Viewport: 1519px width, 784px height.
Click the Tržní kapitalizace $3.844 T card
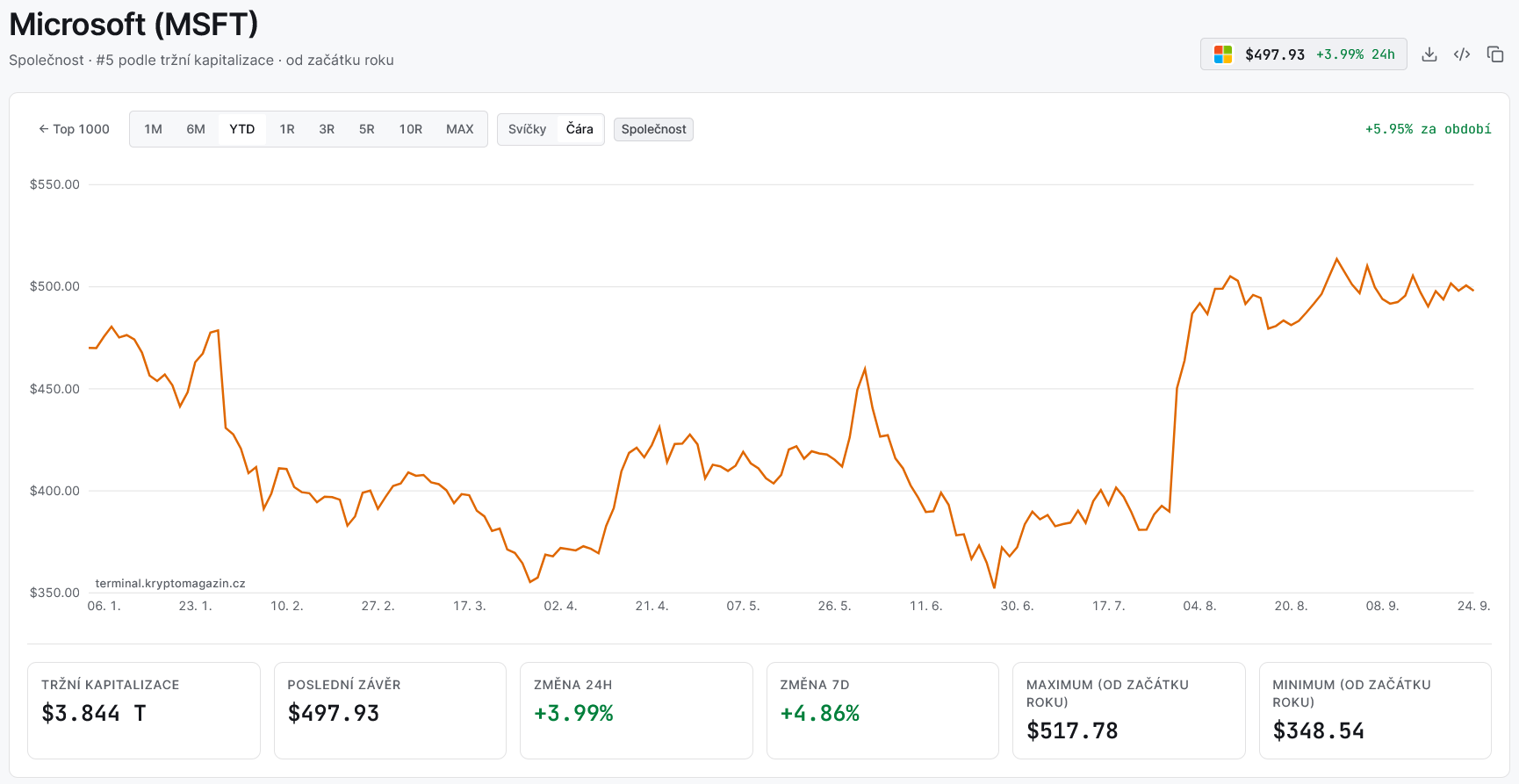pos(144,710)
